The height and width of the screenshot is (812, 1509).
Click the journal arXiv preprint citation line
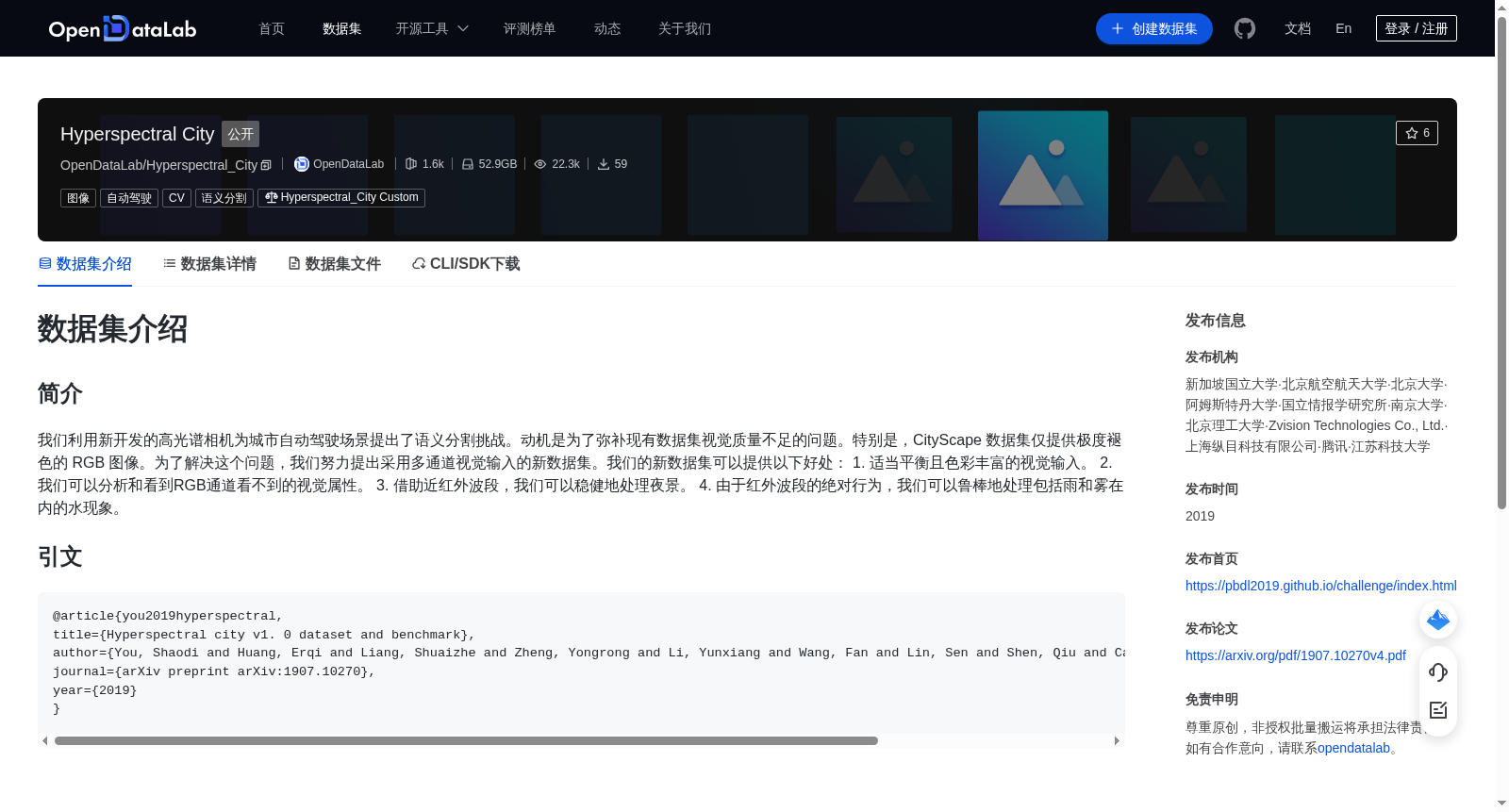(x=214, y=671)
